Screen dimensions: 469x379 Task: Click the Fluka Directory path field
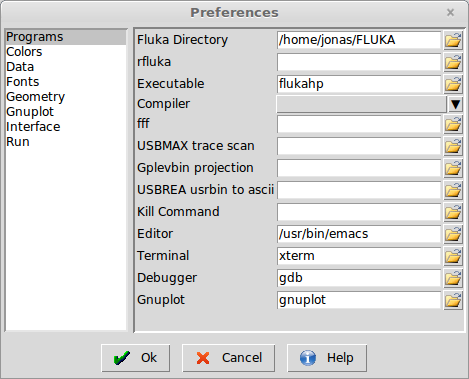(x=359, y=40)
